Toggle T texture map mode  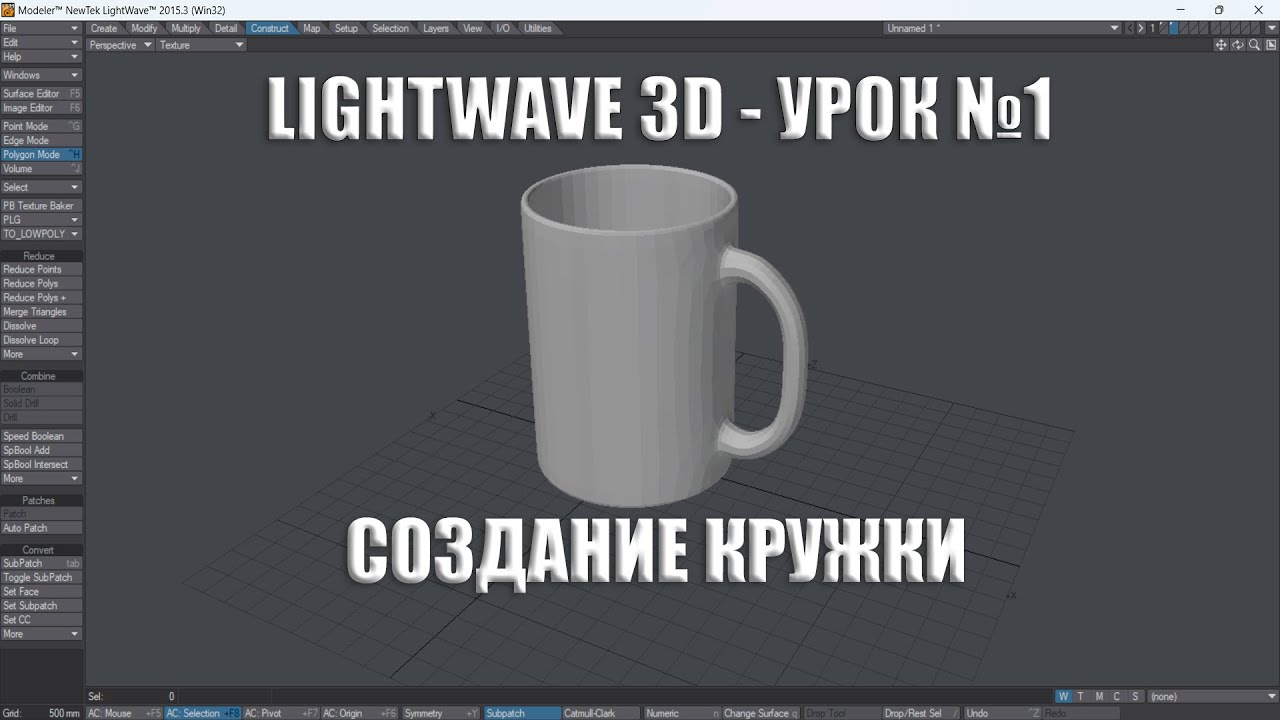click(x=1081, y=696)
